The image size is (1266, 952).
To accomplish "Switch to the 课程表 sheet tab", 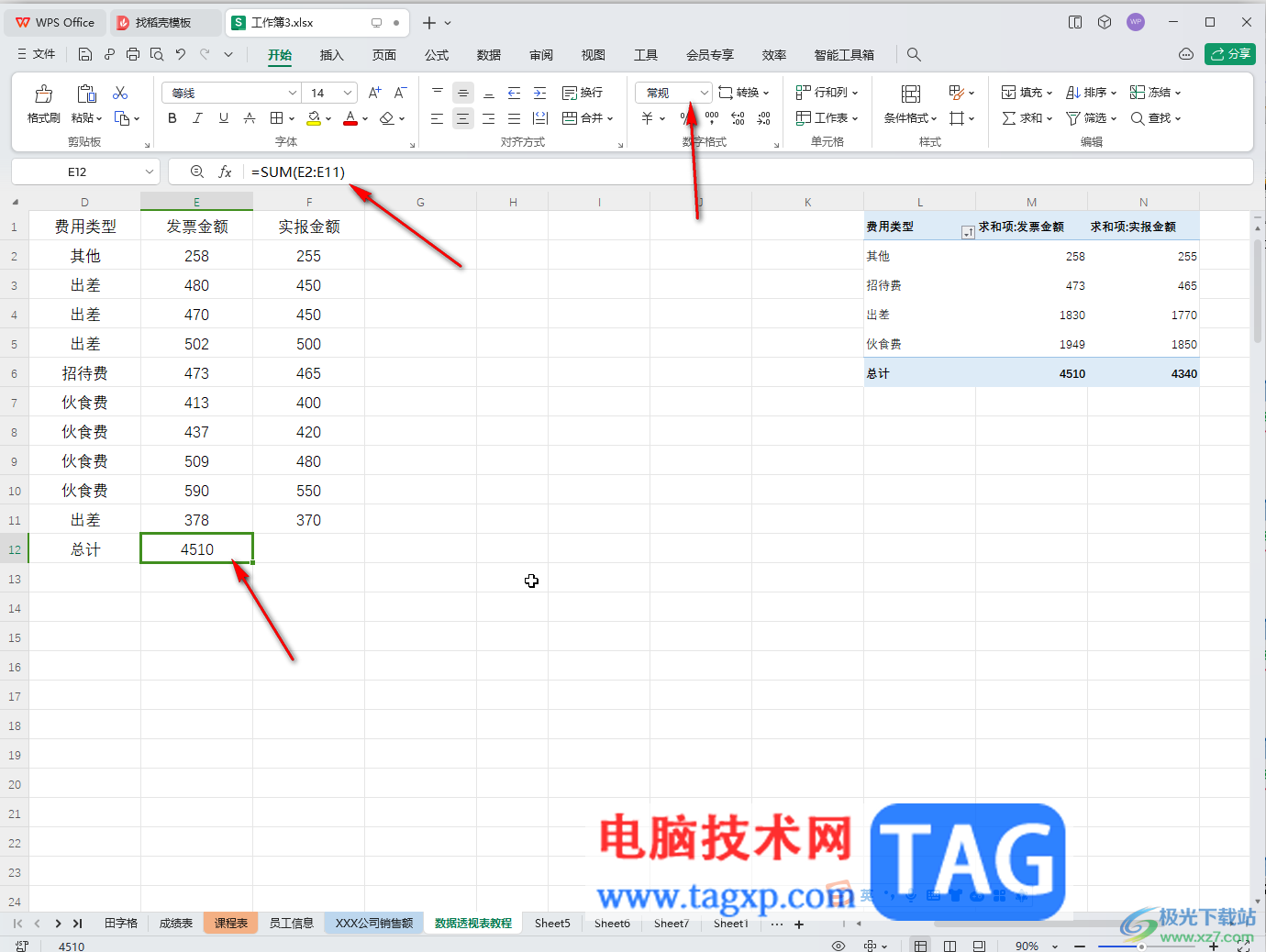I will (231, 924).
